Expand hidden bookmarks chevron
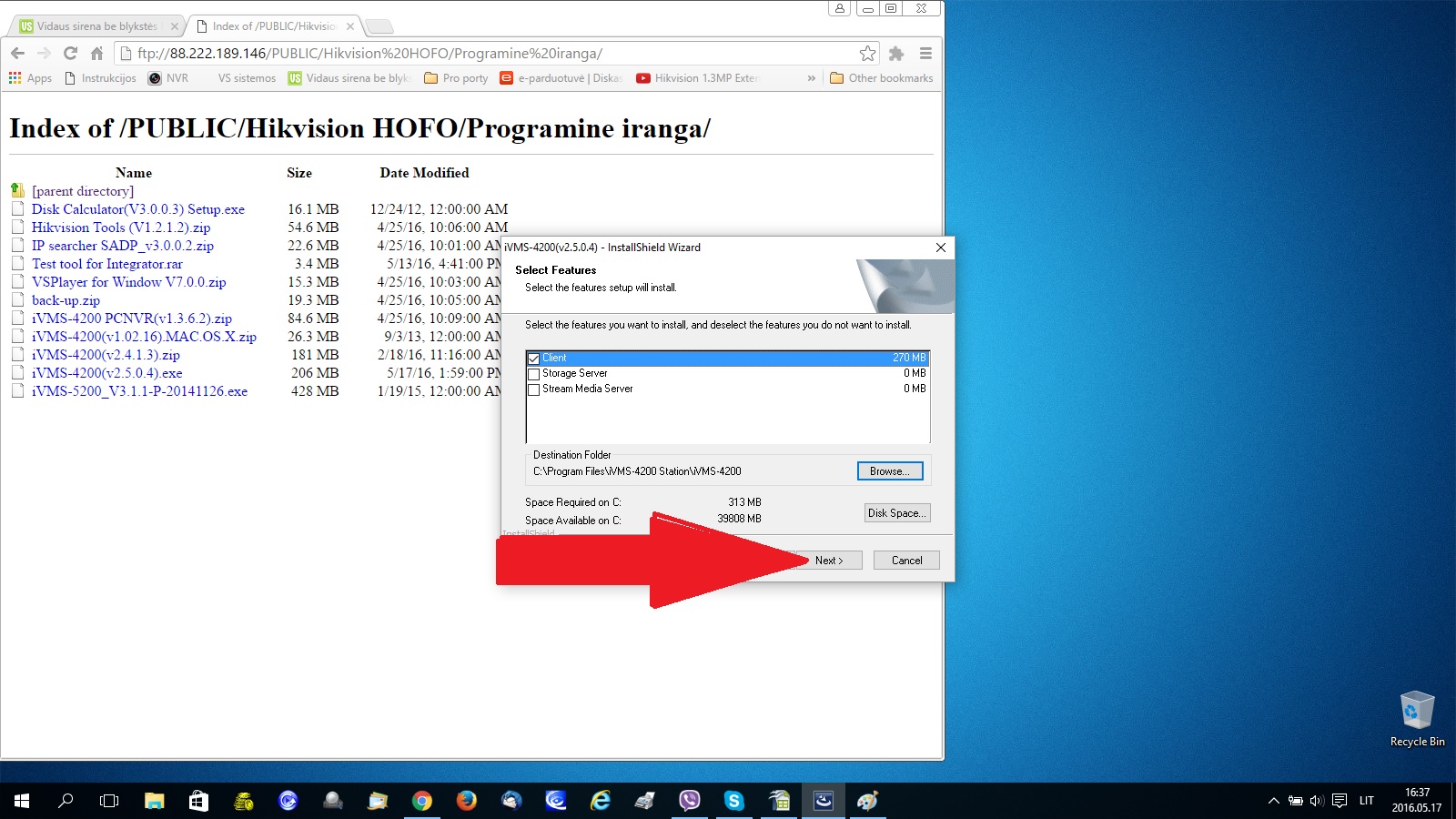 811,78
